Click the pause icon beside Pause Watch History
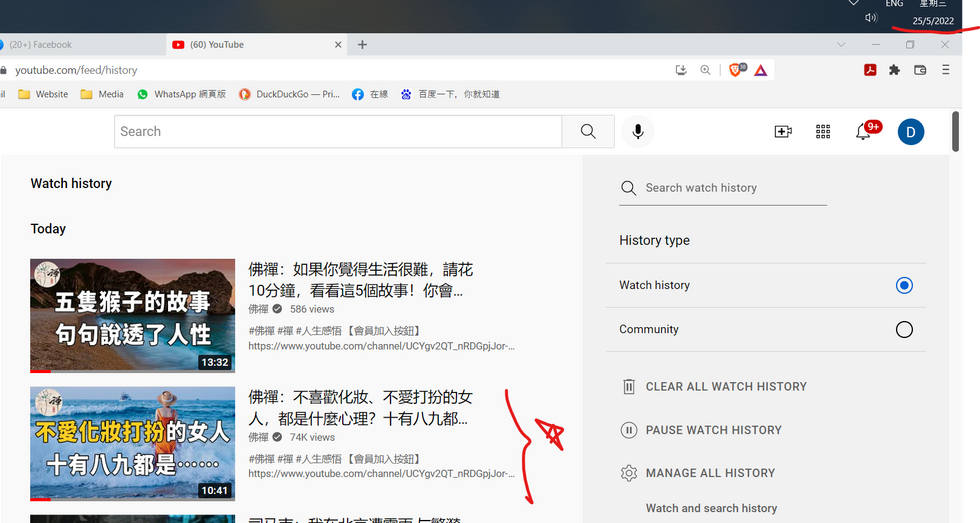 coord(629,430)
